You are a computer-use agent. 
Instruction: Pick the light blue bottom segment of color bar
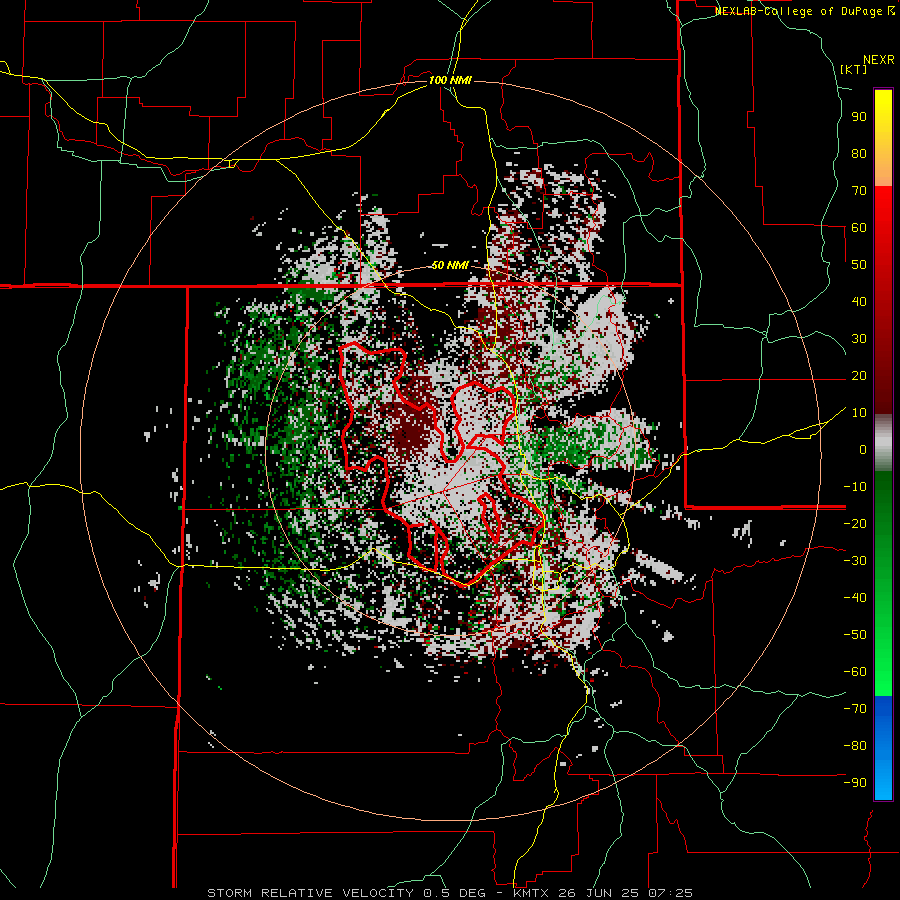point(883,781)
